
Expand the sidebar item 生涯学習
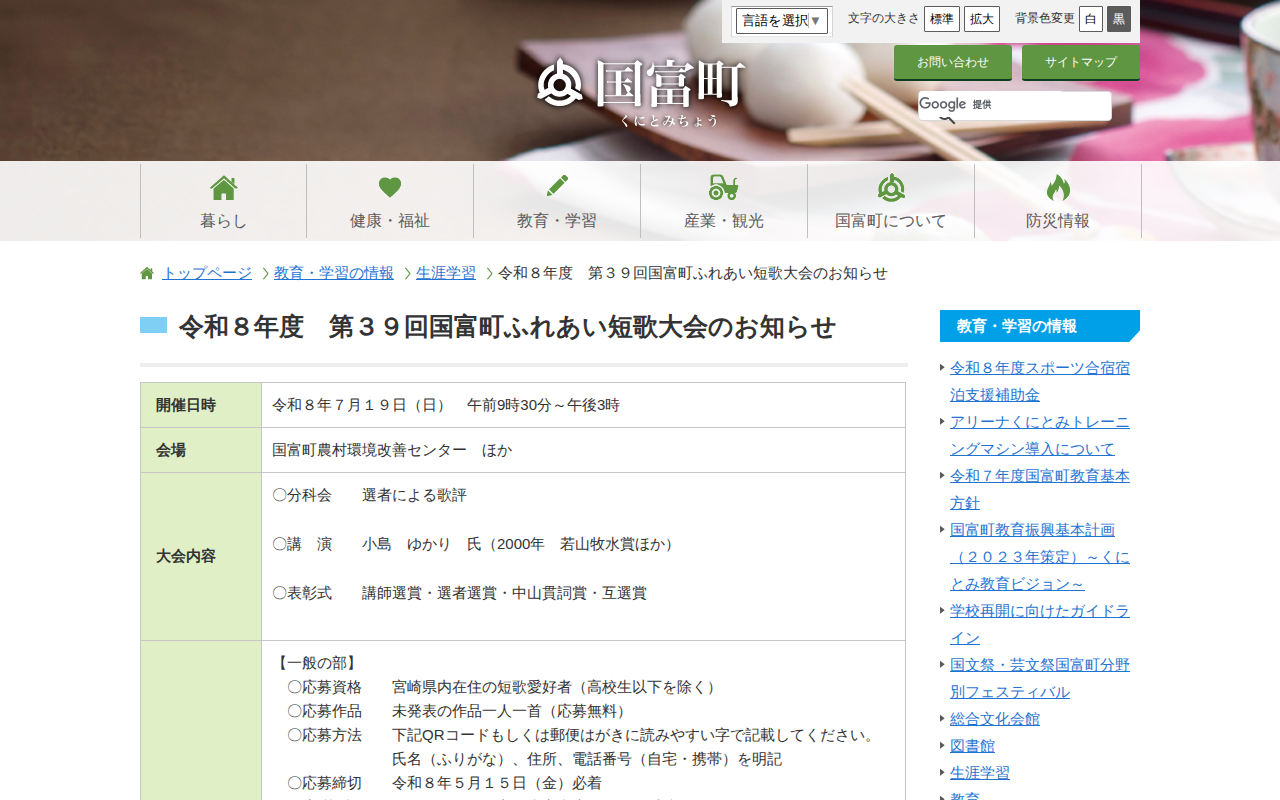[x=977, y=772]
